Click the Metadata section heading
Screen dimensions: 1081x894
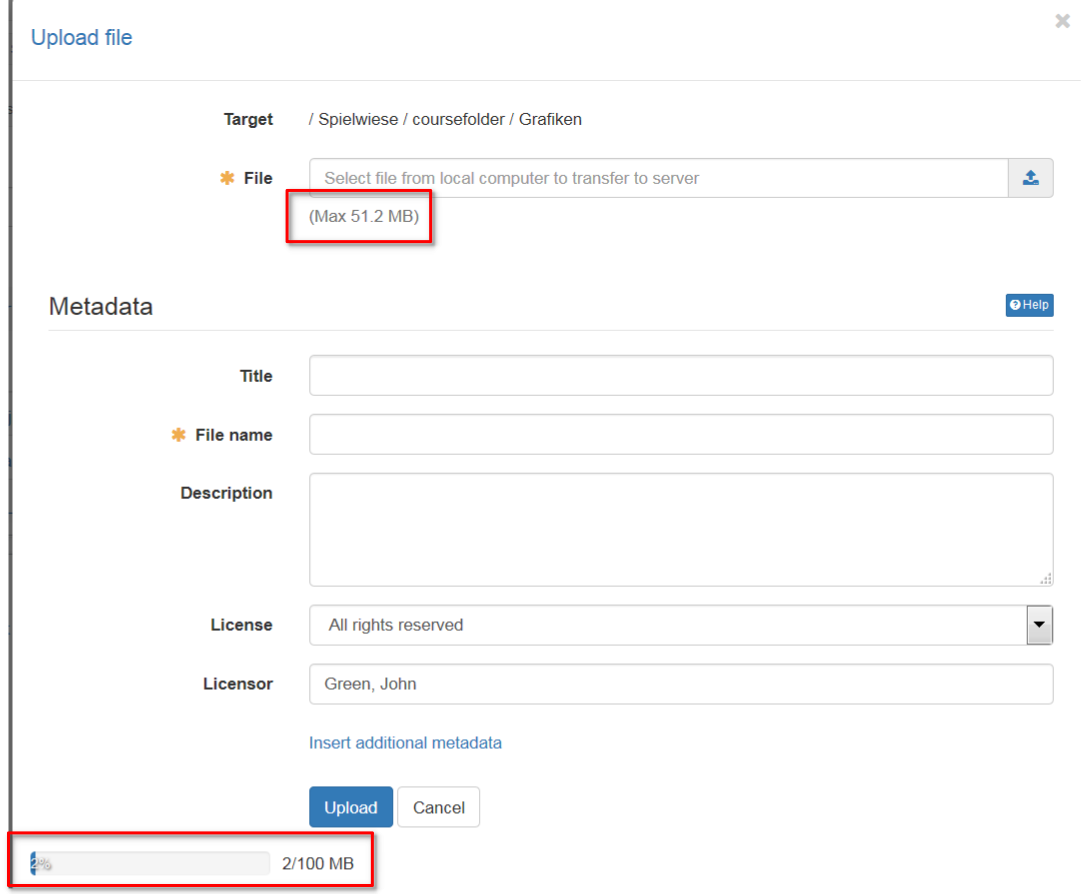click(101, 306)
